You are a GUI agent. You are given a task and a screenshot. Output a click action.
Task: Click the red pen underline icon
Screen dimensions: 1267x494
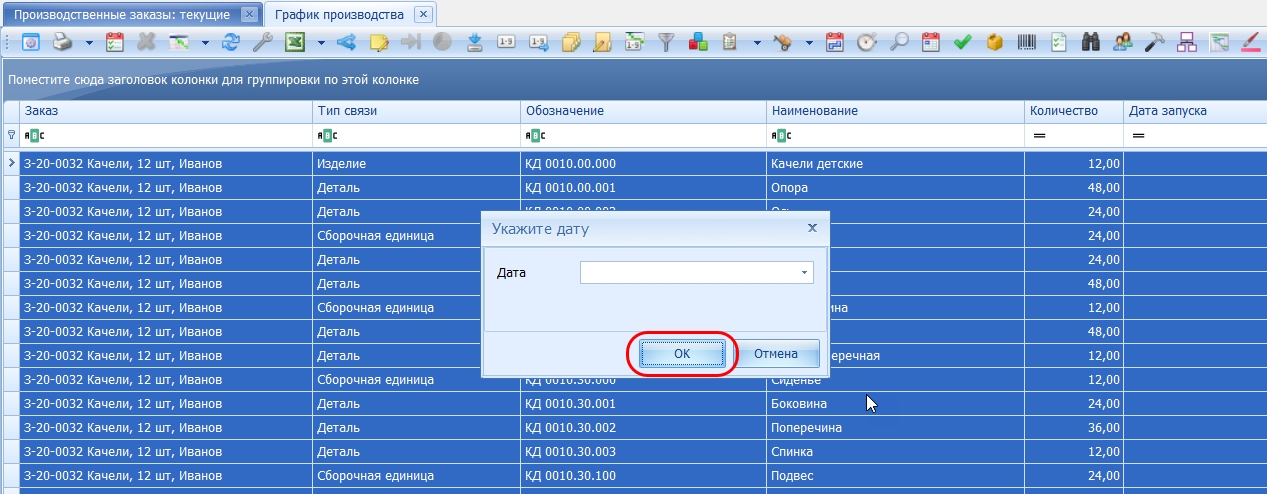coord(1251,42)
